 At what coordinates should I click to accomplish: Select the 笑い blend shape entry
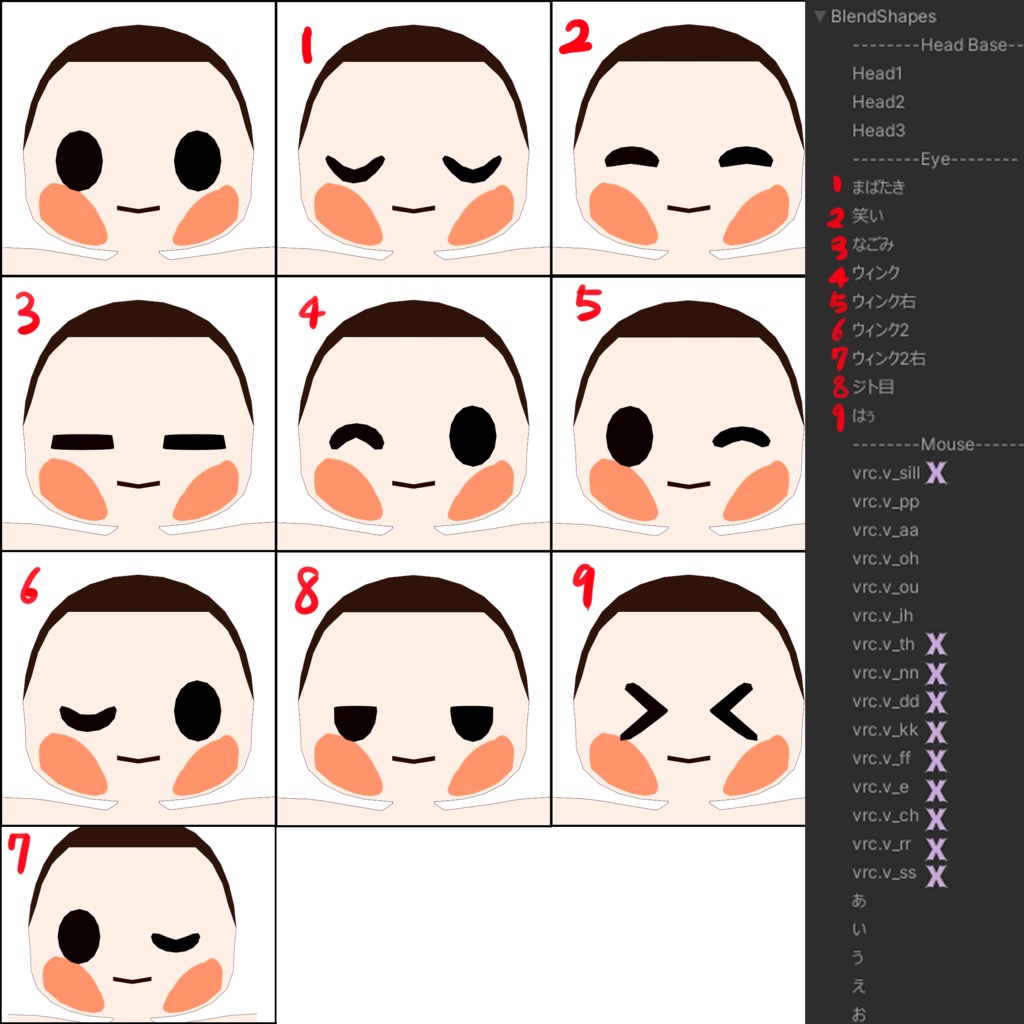point(867,216)
